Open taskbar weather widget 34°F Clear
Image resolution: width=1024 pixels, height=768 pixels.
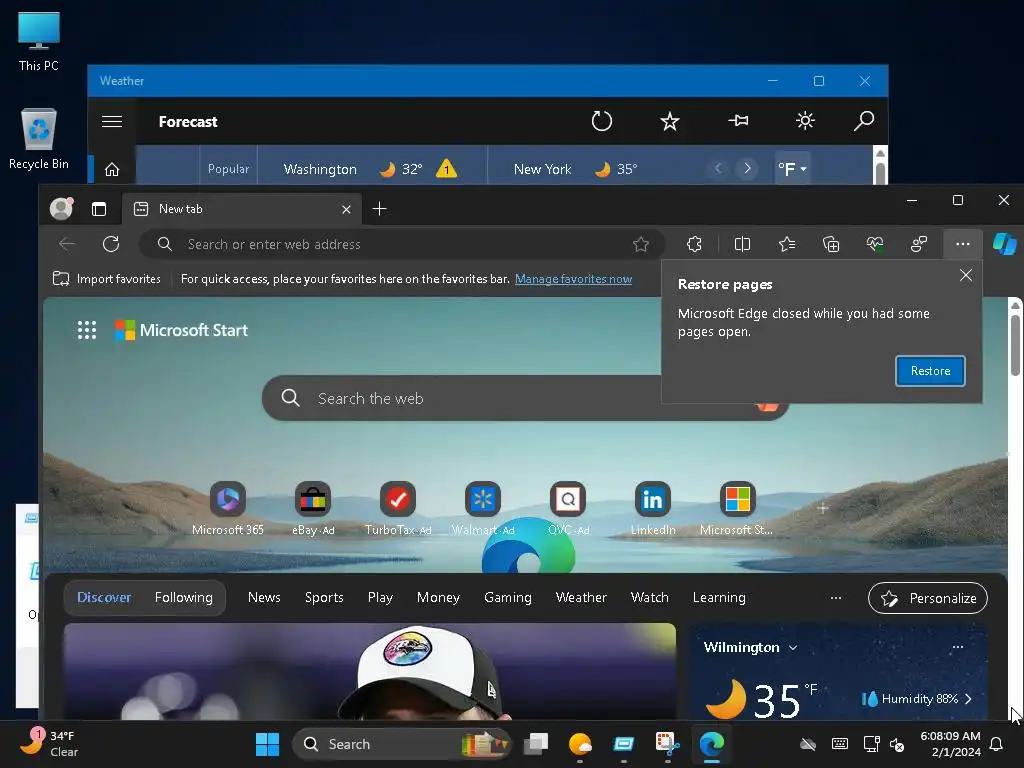click(x=49, y=744)
